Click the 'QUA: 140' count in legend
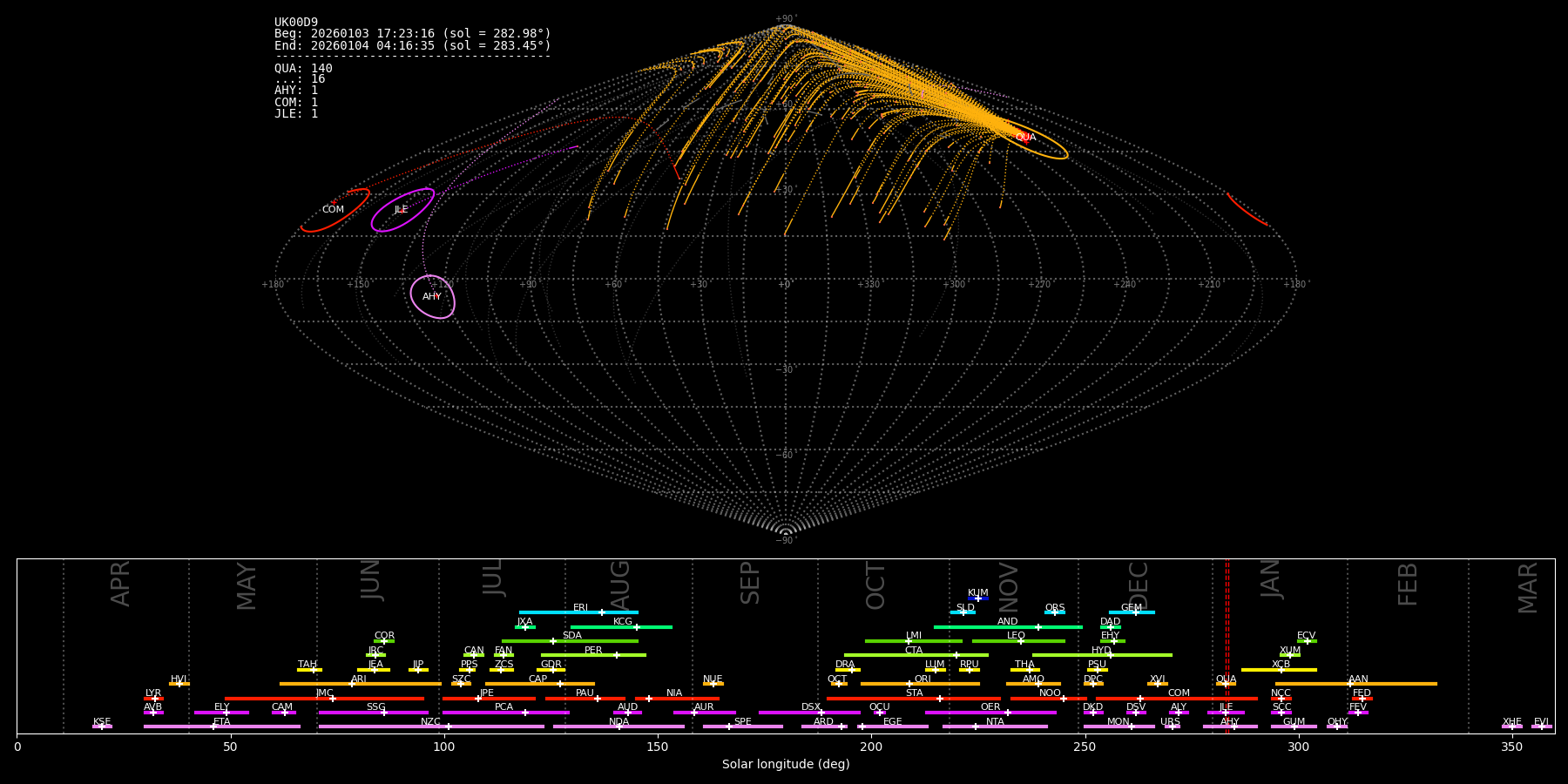 point(303,69)
